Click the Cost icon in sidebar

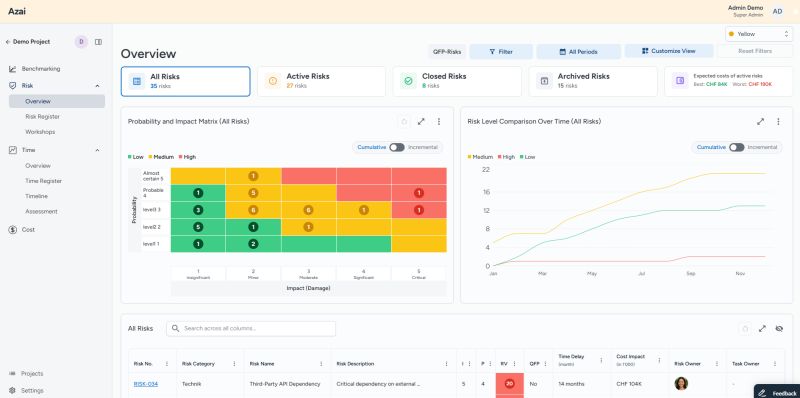tap(13, 230)
